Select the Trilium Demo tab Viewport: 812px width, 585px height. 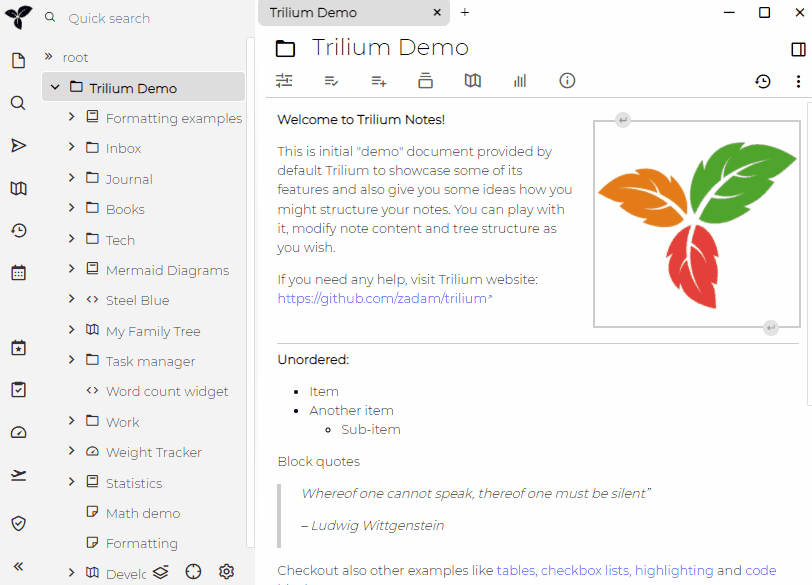click(340, 13)
